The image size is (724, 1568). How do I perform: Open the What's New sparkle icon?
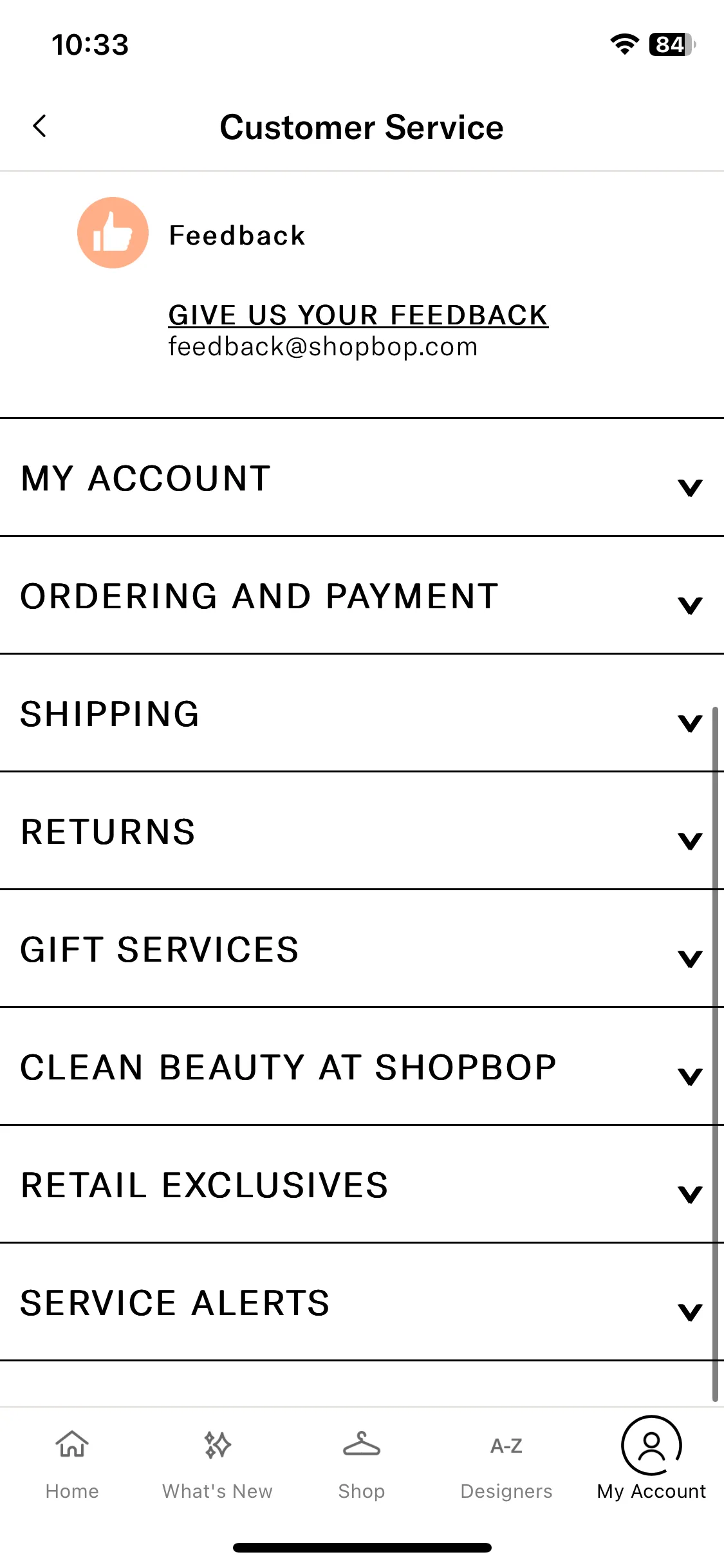pyautogui.click(x=218, y=1444)
